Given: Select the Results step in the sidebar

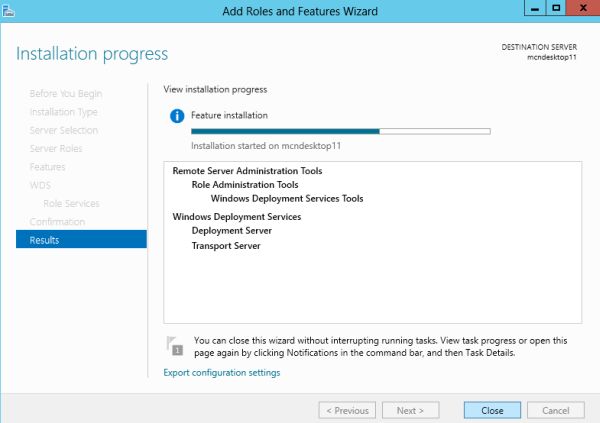Looking at the screenshot, I should coord(81,240).
